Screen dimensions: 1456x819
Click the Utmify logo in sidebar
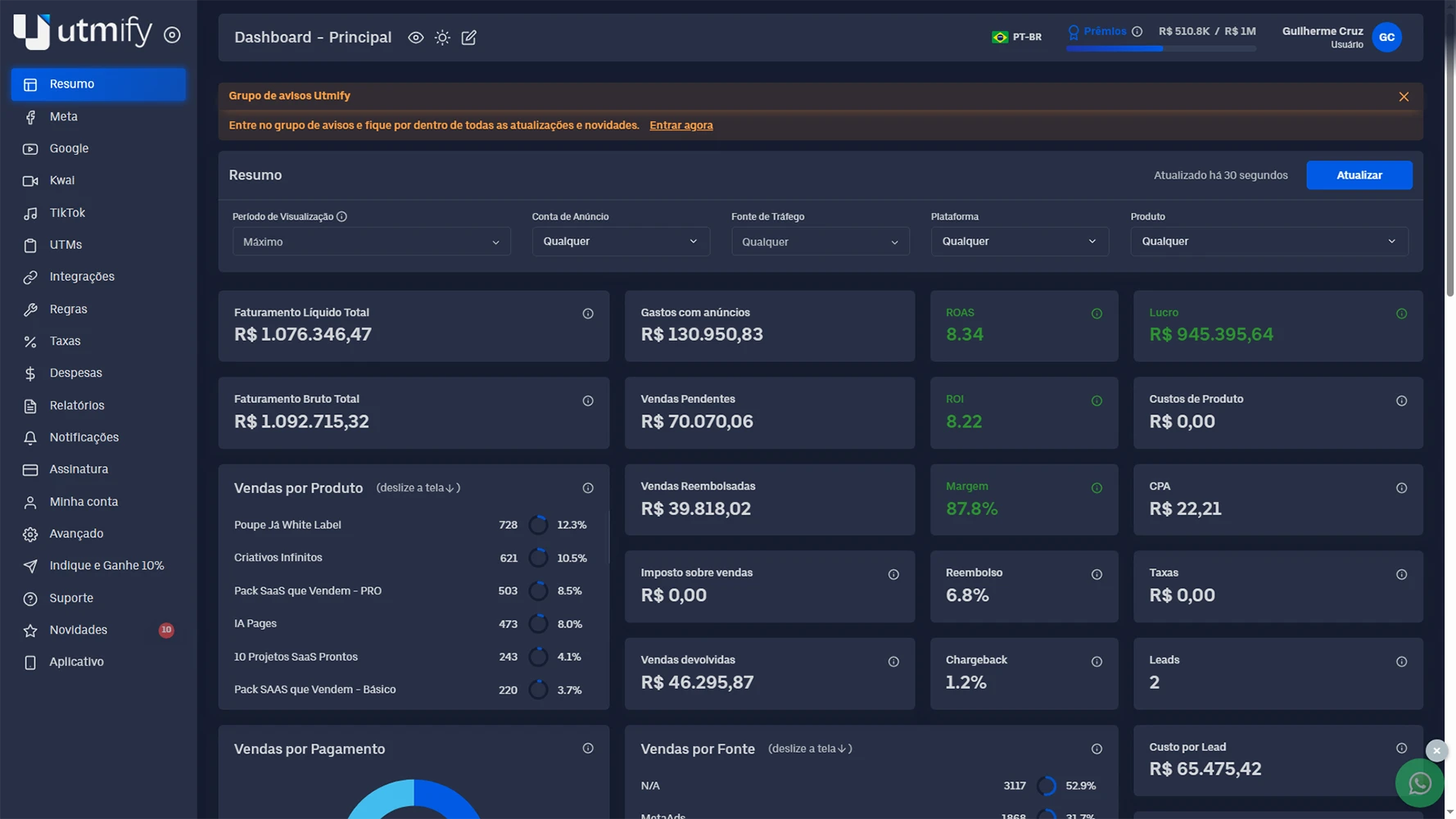[82, 31]
